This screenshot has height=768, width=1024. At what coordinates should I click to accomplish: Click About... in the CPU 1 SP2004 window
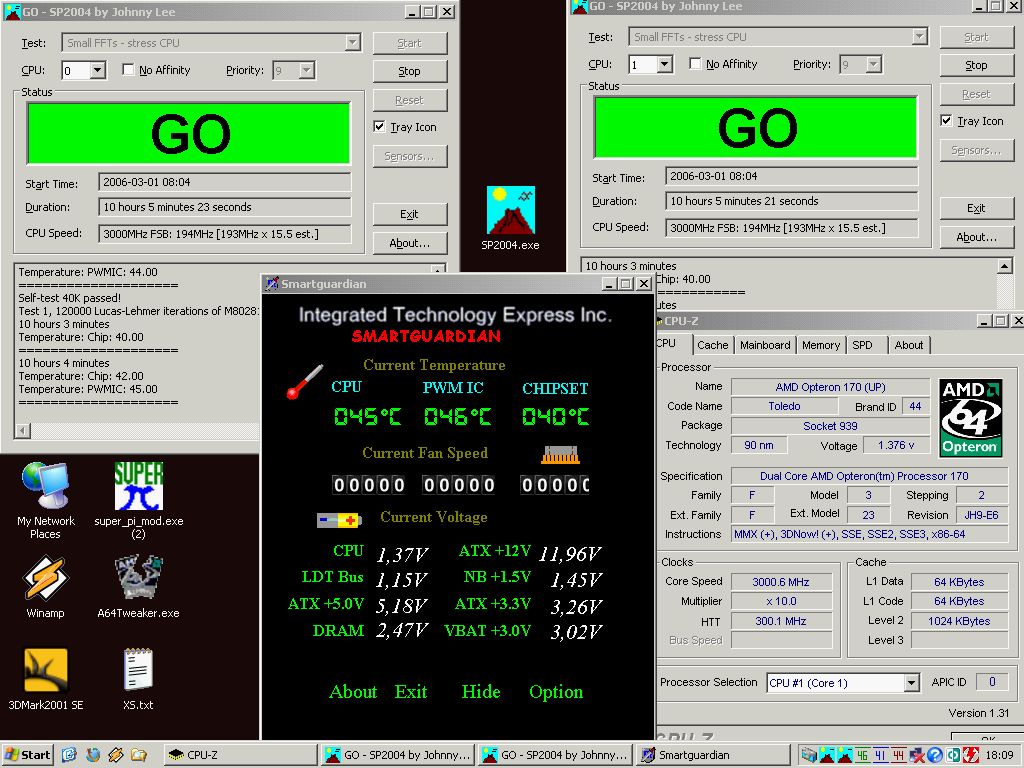[976, 237]
